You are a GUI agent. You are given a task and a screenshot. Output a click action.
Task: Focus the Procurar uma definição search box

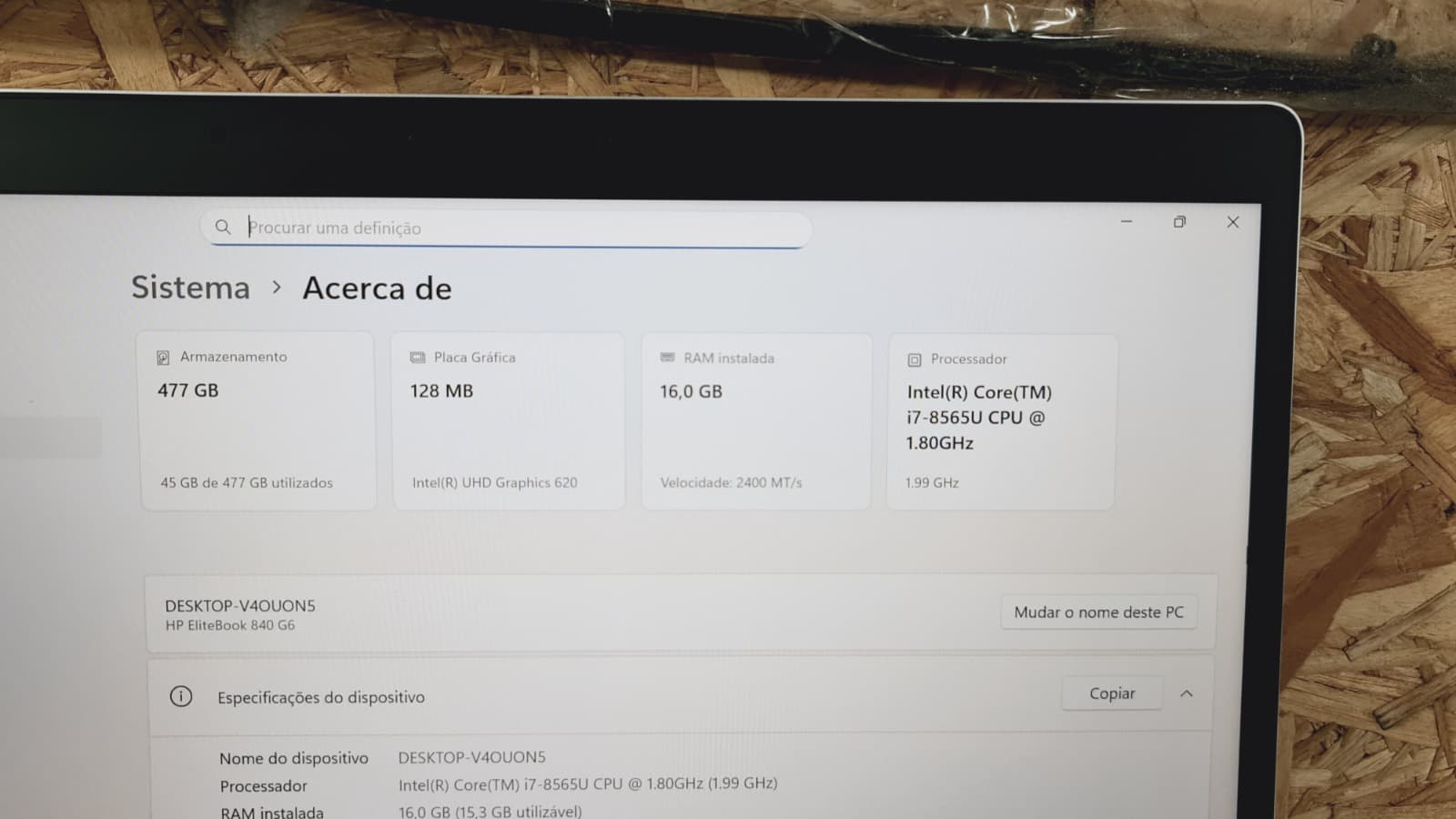(506, 227)
